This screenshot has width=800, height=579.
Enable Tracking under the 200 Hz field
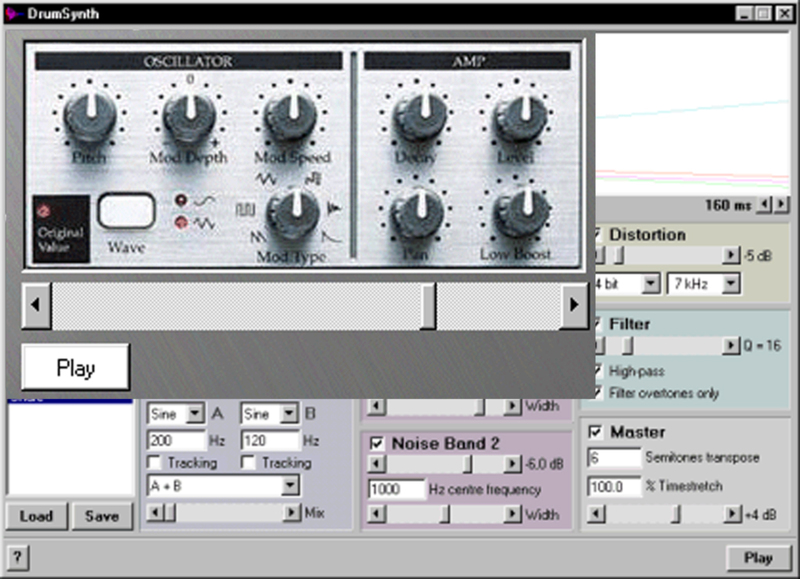pyautogui.click(x=154, y=462)
